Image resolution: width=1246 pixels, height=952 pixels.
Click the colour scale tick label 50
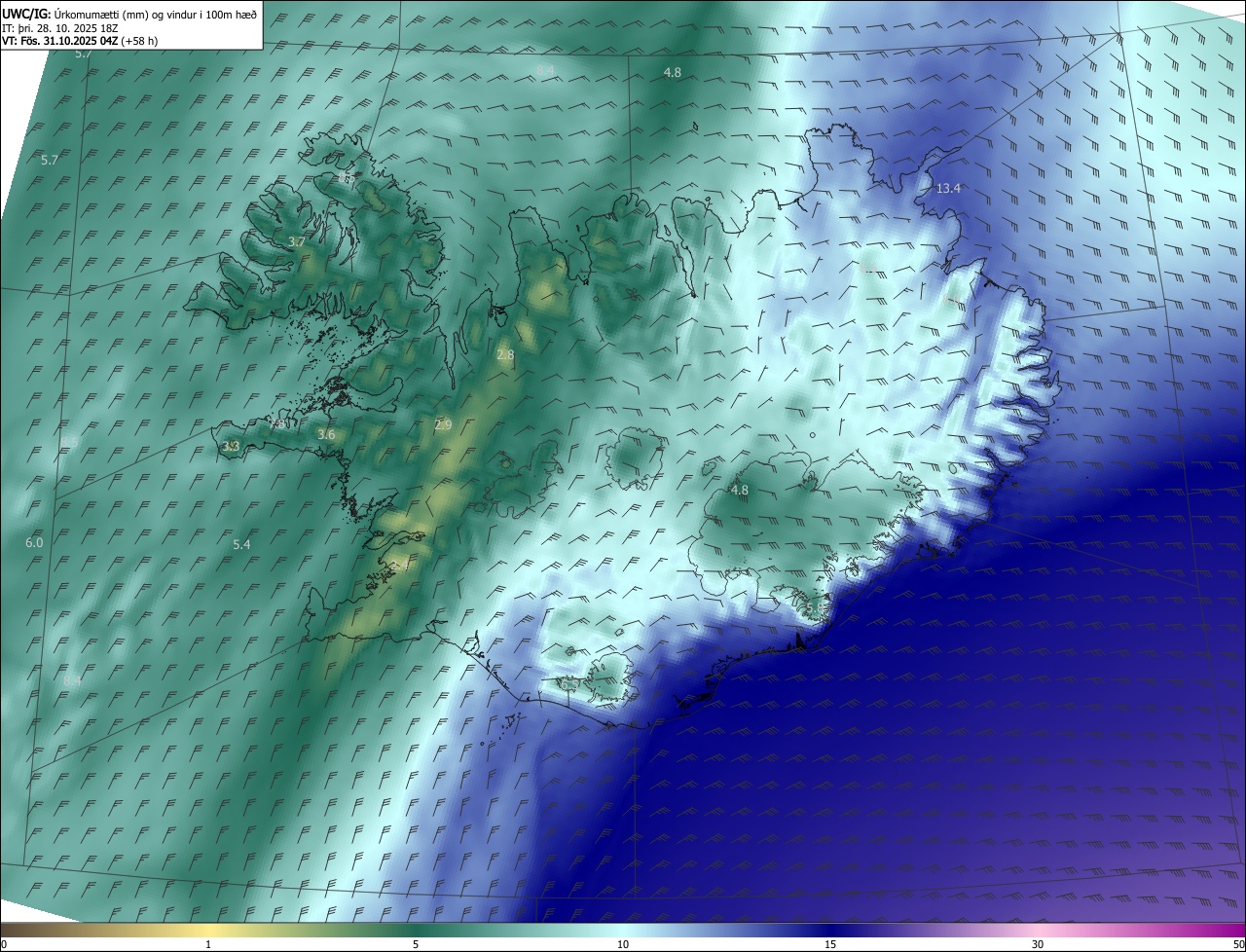pyautogui.click(x=1238, y=945)
